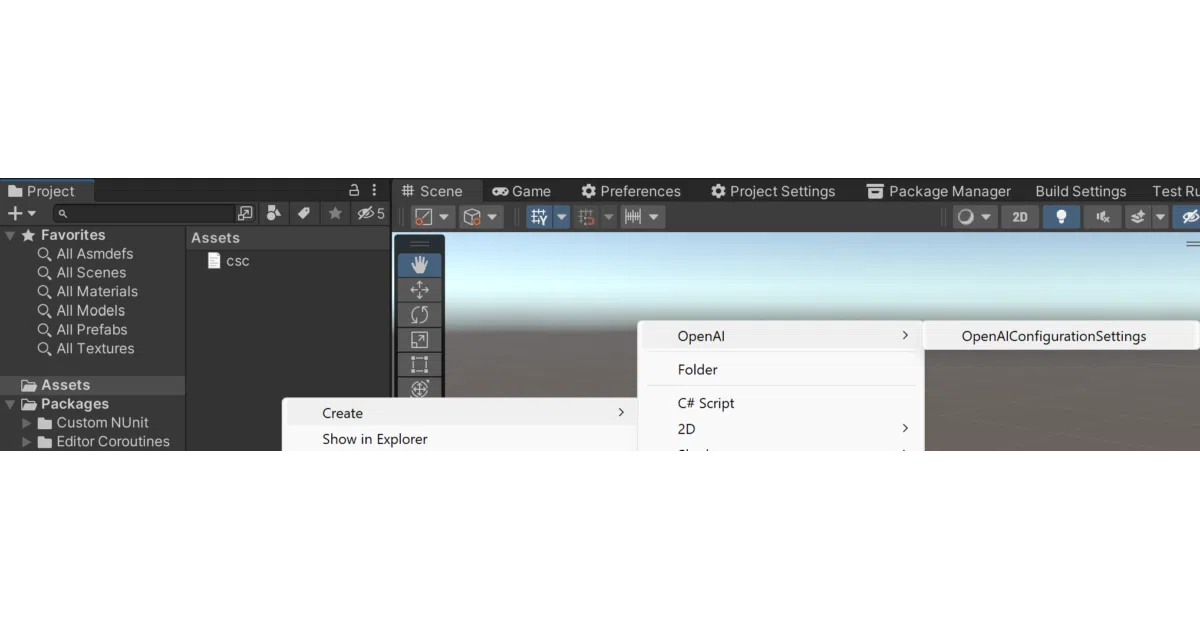This screenshot has height=630, width=1200.
Task: Open ruler increment dropdown arrow
Action: (x=654, y=217)
